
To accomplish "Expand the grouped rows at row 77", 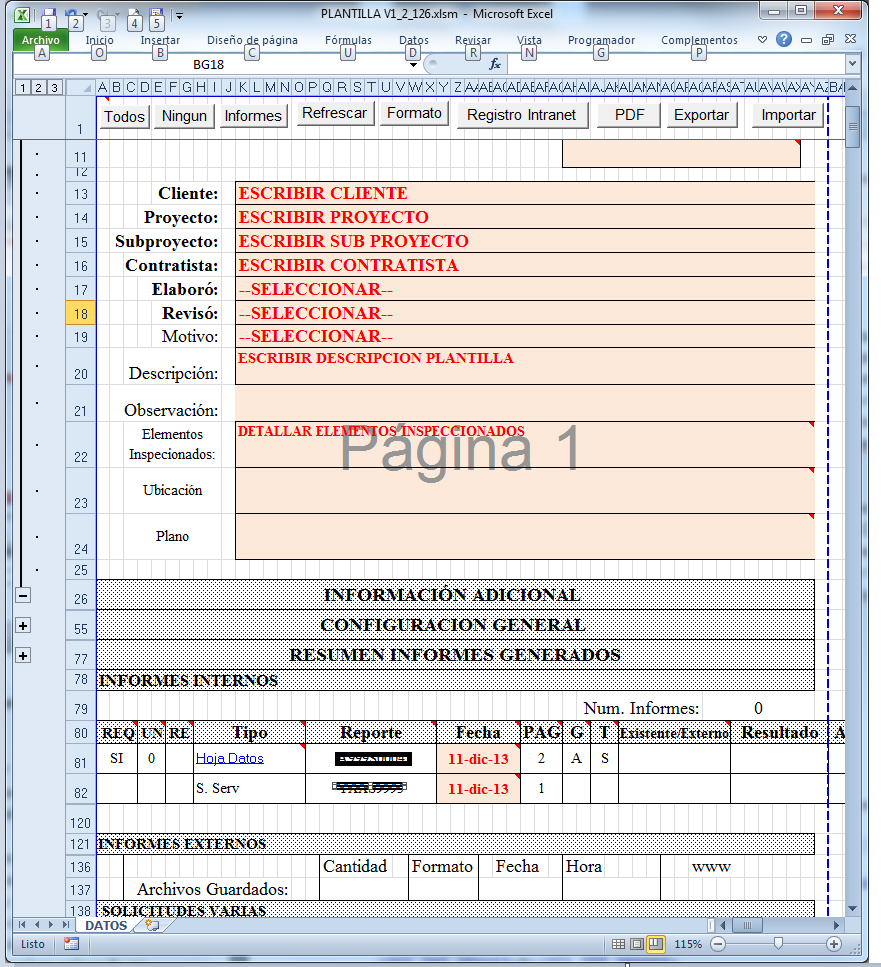I will (x=23, y=656).
